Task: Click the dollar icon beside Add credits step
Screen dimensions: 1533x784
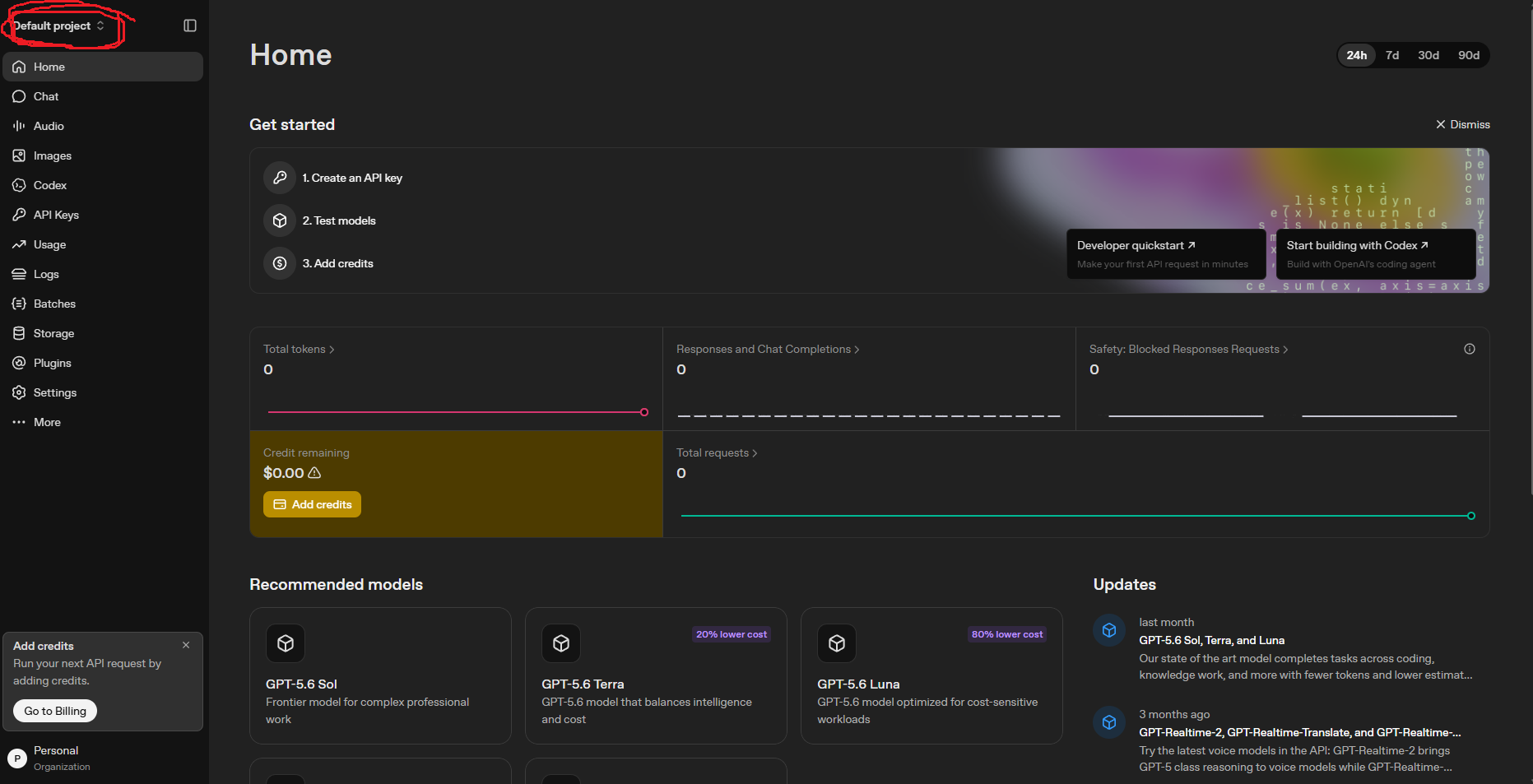Action: point(280,263)
